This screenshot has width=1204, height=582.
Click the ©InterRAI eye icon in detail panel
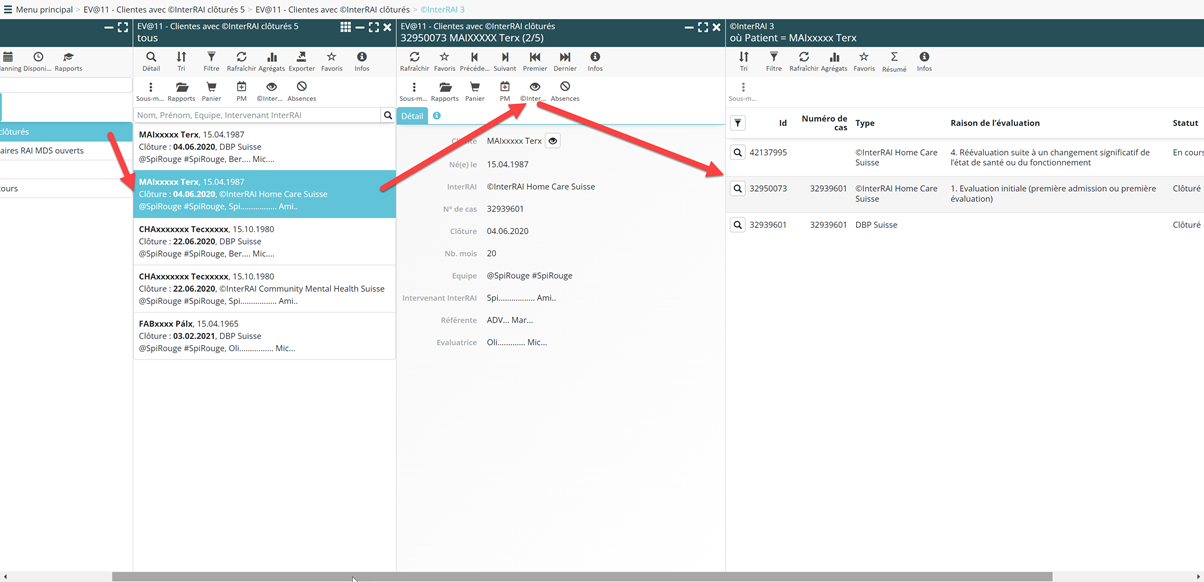(535, 88)
